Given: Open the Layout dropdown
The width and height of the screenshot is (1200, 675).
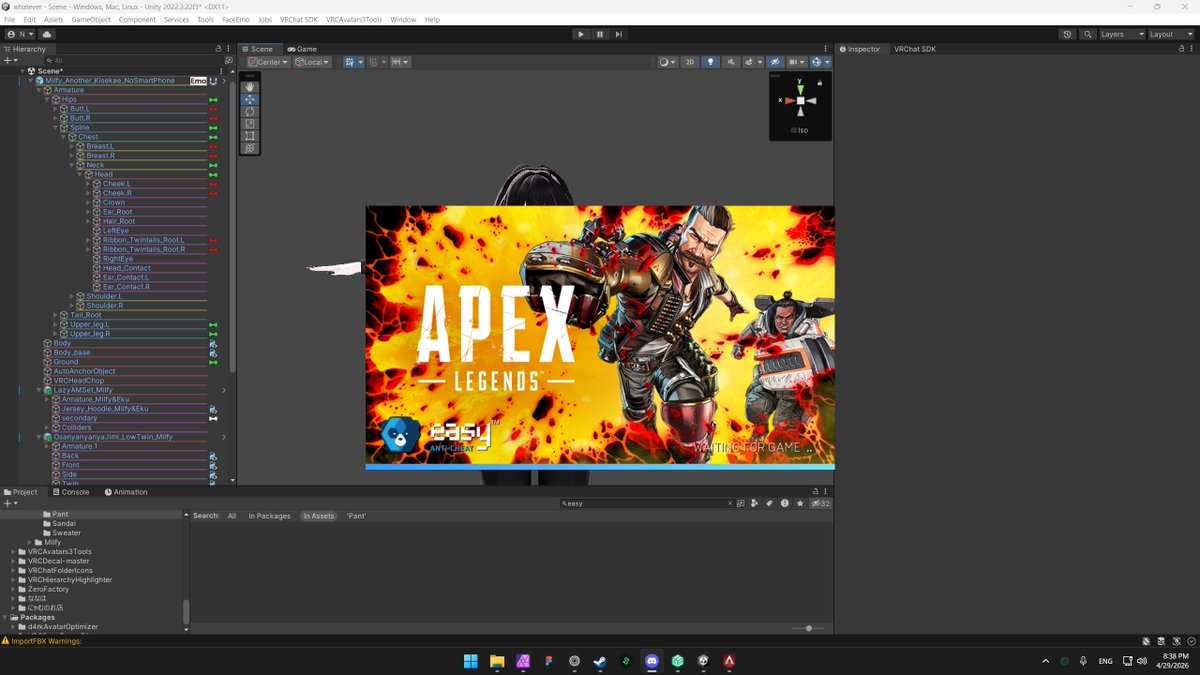Looking at the screenshot, I should point(1169,34).
